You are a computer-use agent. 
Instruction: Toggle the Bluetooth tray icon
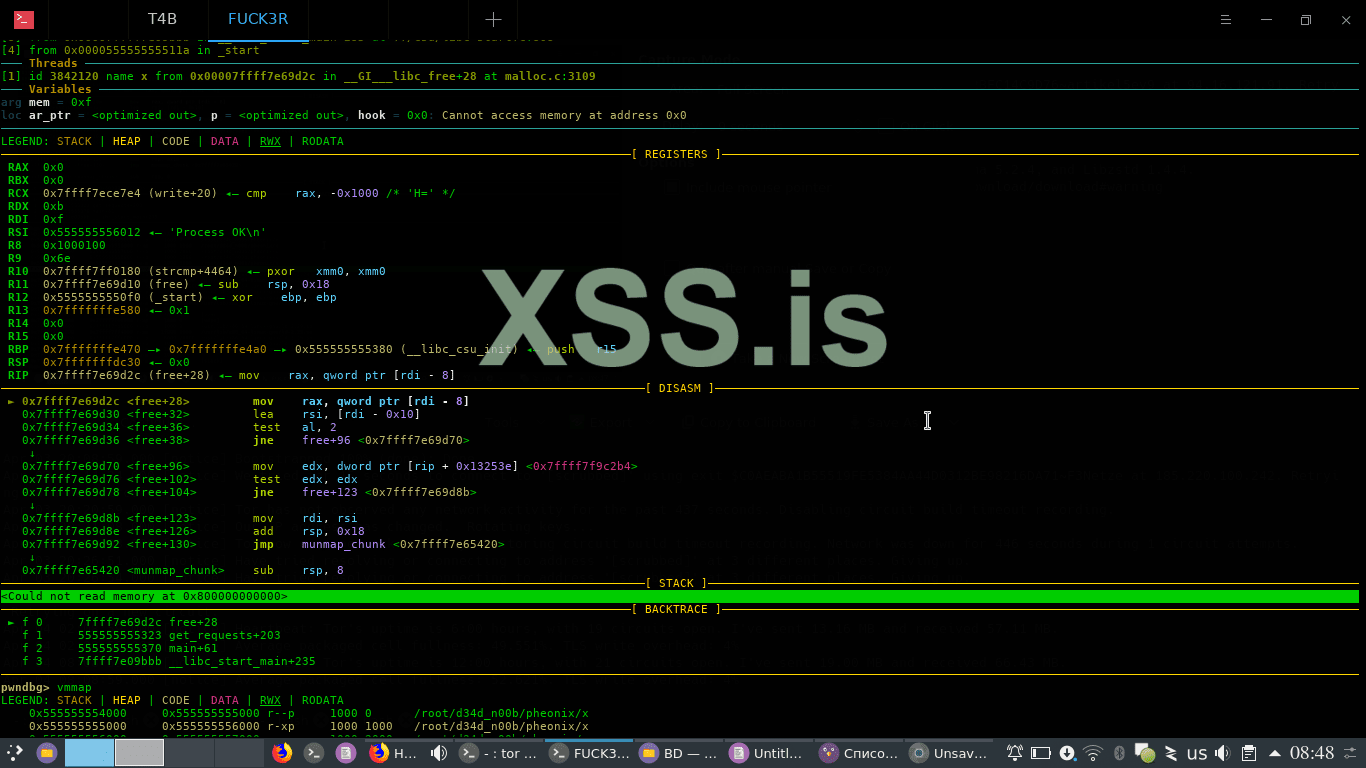1119,753
